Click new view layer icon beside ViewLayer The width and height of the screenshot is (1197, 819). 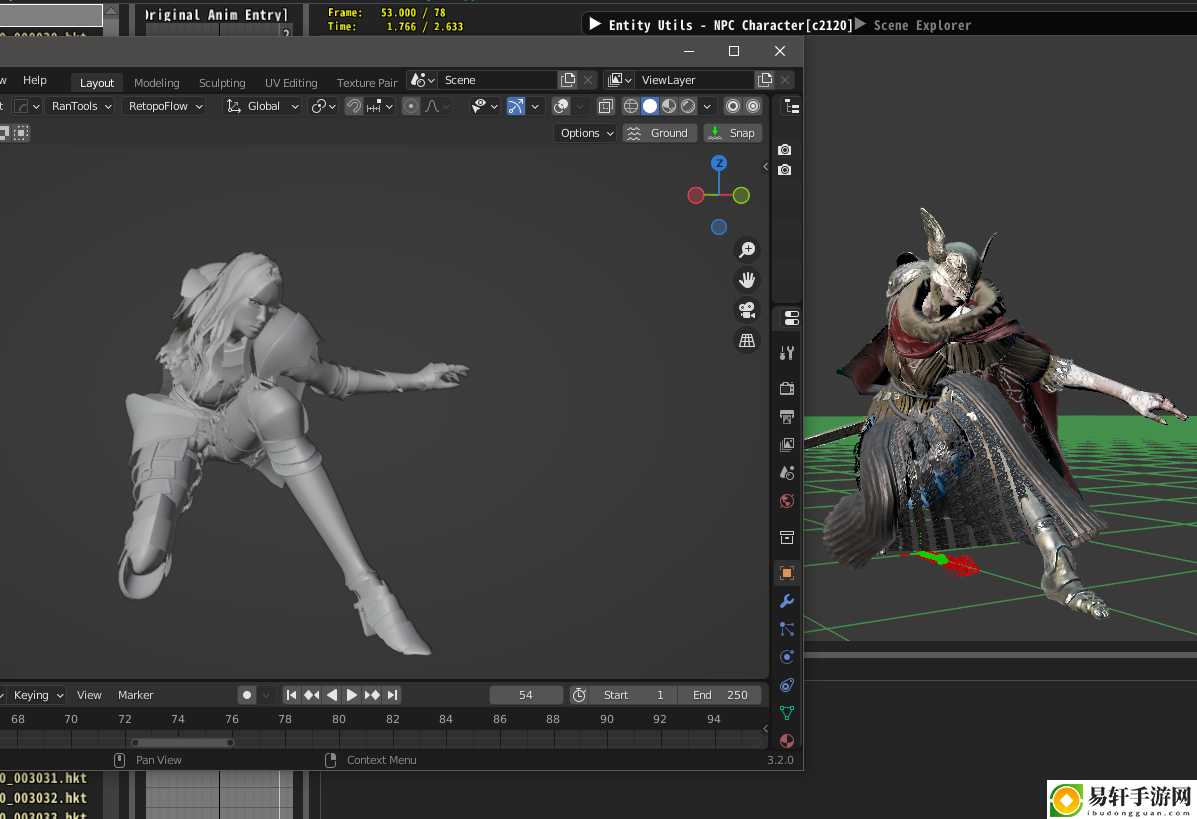765,80
